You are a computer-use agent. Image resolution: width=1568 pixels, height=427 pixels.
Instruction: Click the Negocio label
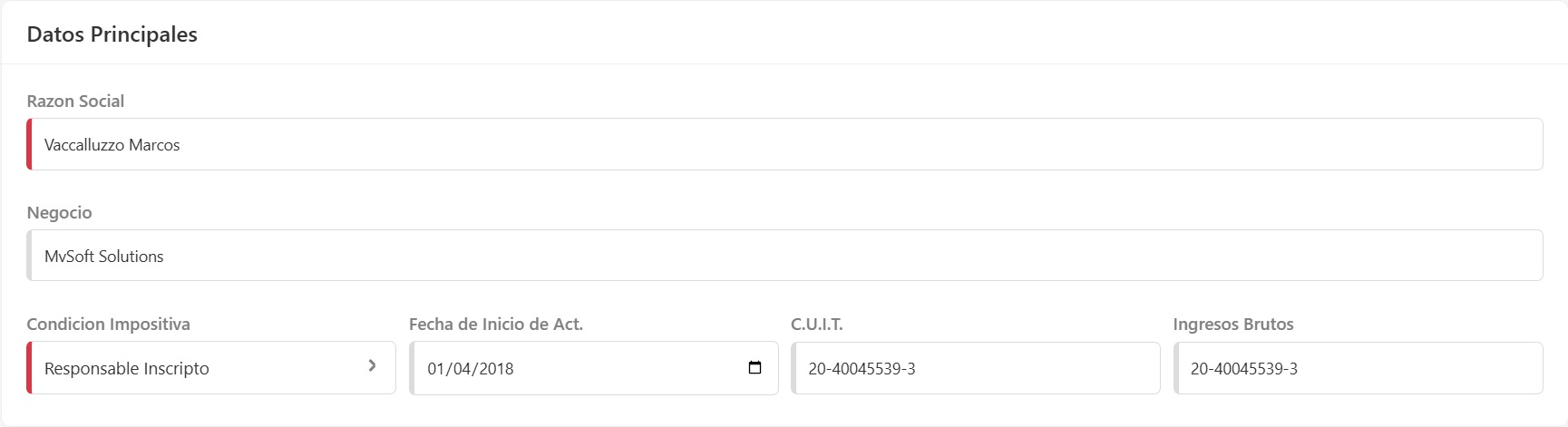coord(59,213)
